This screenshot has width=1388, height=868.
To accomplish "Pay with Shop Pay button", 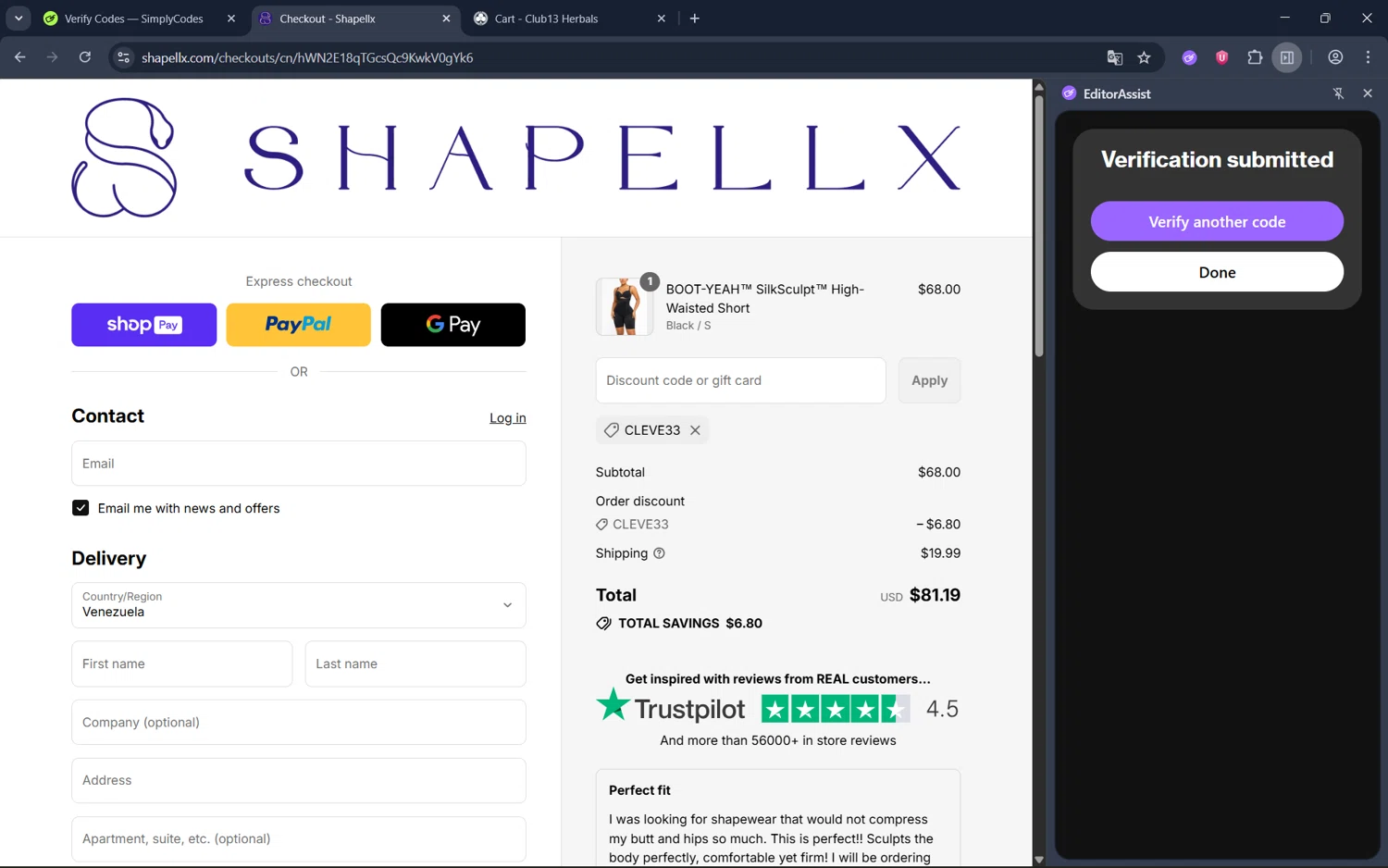I will coord(143,325).
